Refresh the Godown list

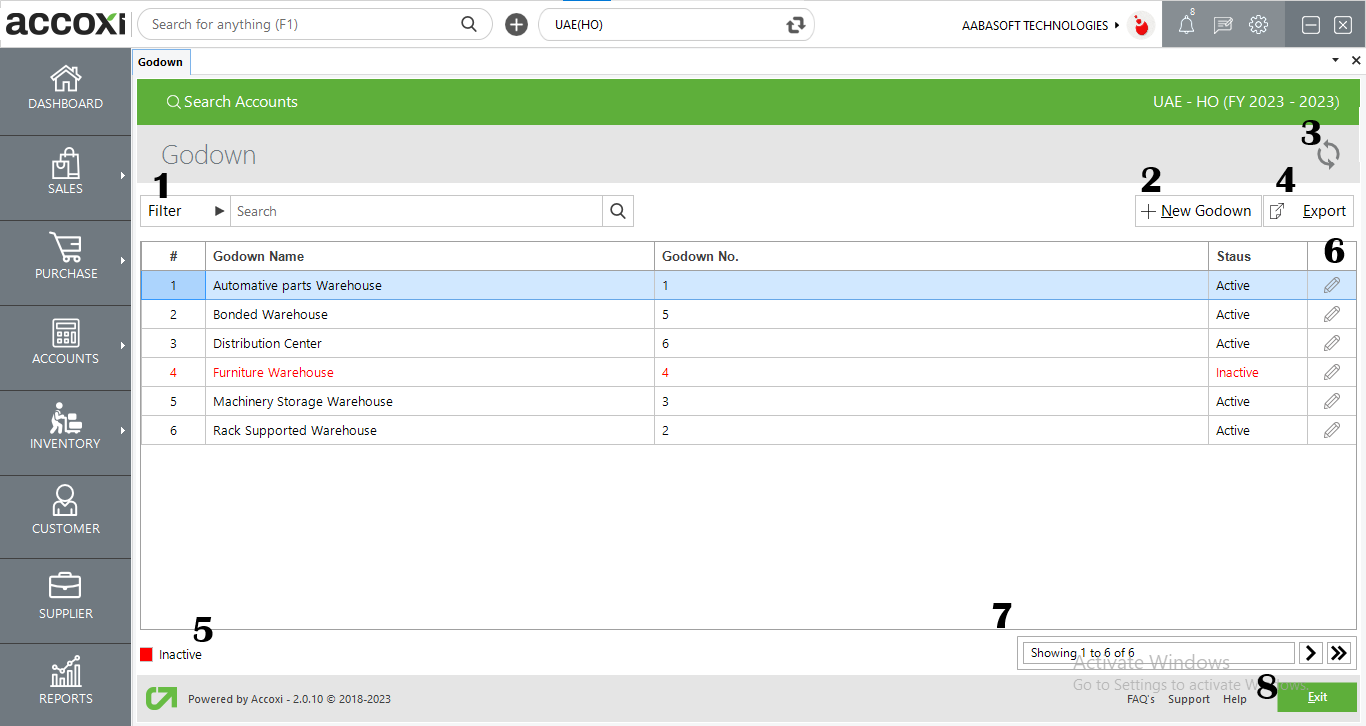1327,154
